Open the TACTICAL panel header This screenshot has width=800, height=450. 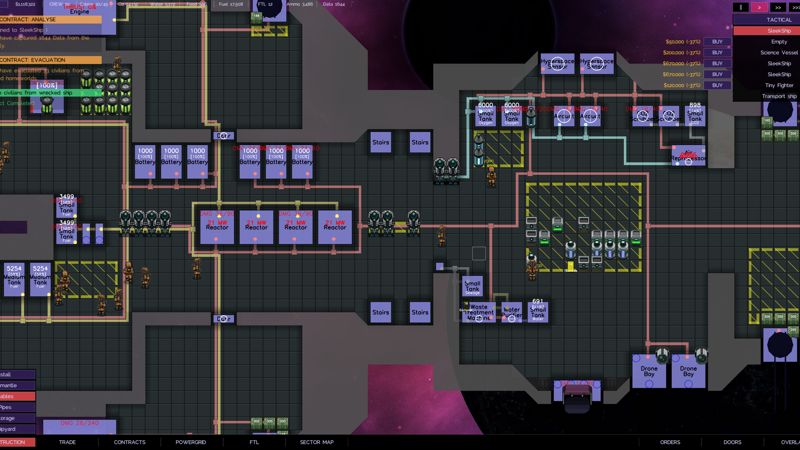tap(766, 19)
